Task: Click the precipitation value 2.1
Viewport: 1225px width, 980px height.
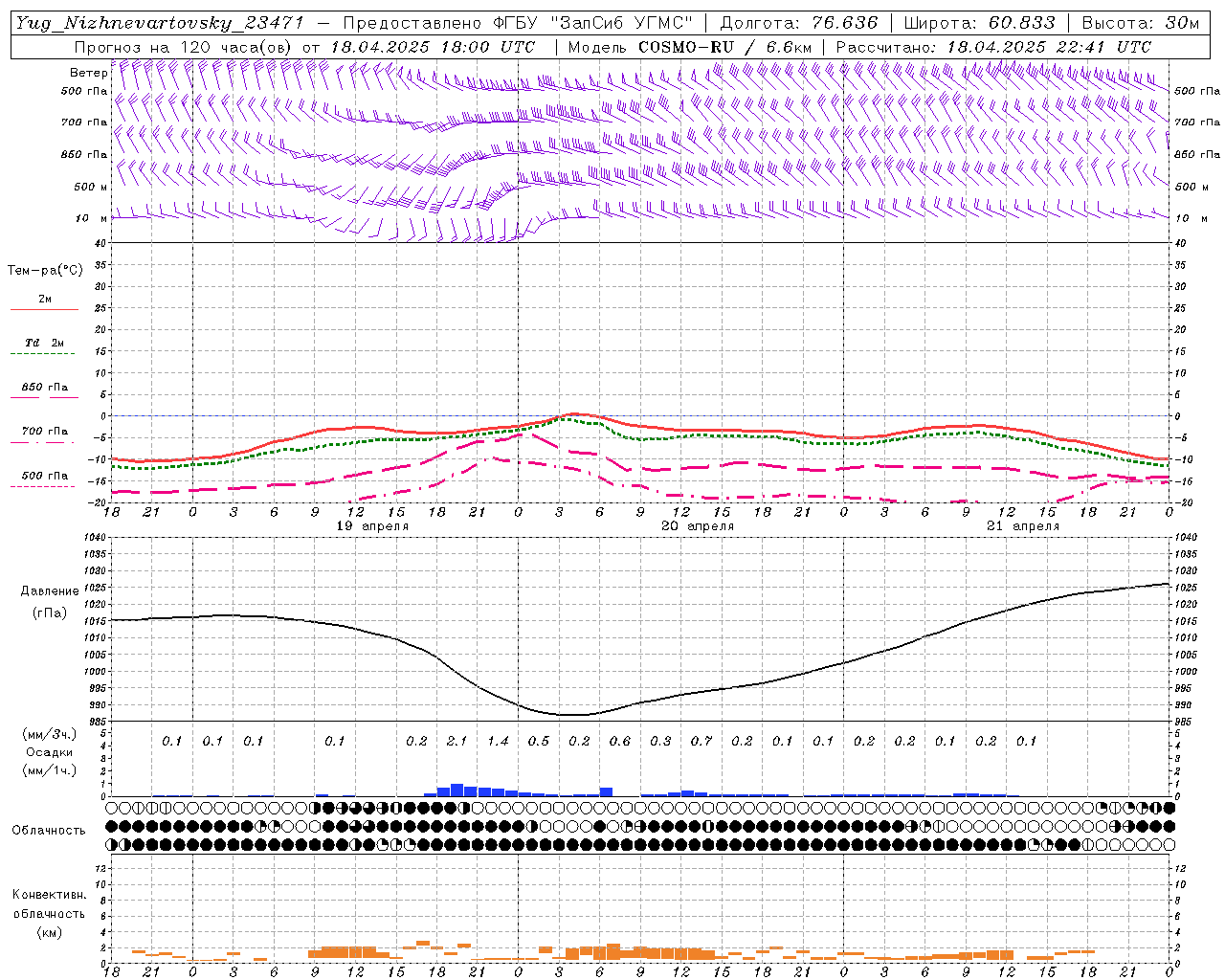Action: (x=457, y=741)
